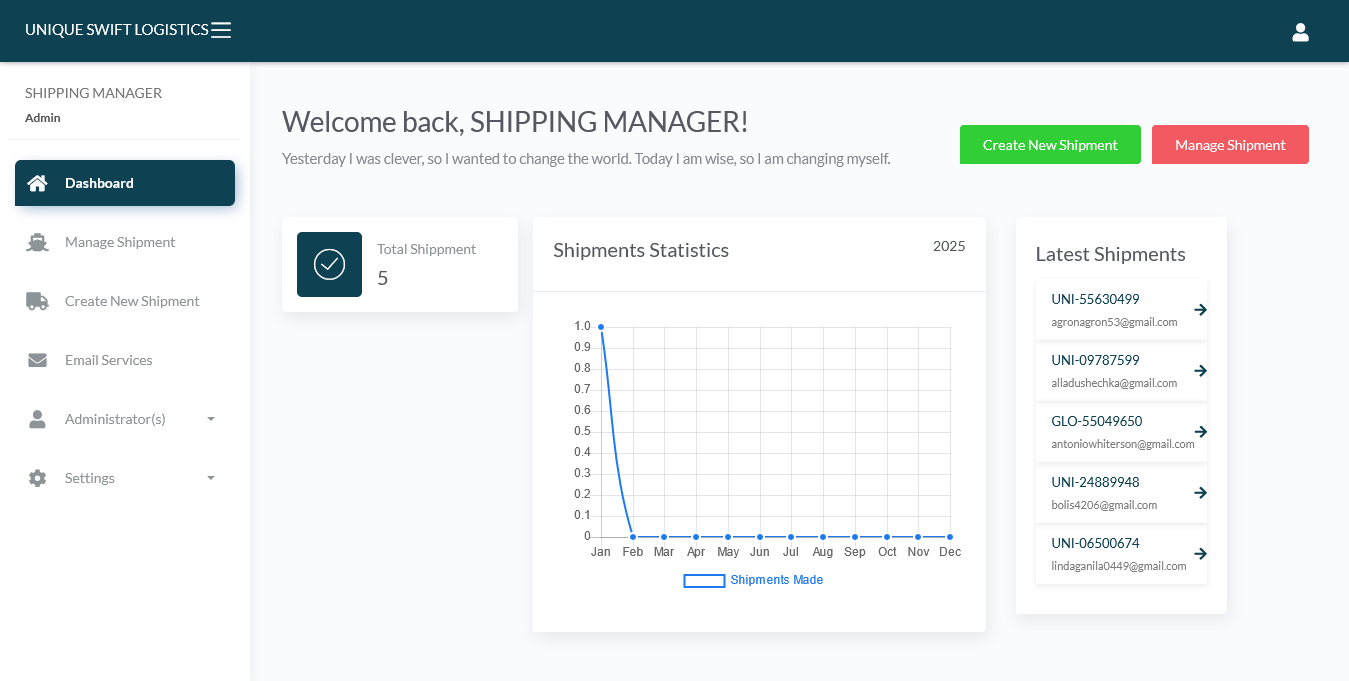Click the hamburger menu icon in header
Image resolution: width=1349 pixels, height=681 pixels.
[x=221, y=30]
